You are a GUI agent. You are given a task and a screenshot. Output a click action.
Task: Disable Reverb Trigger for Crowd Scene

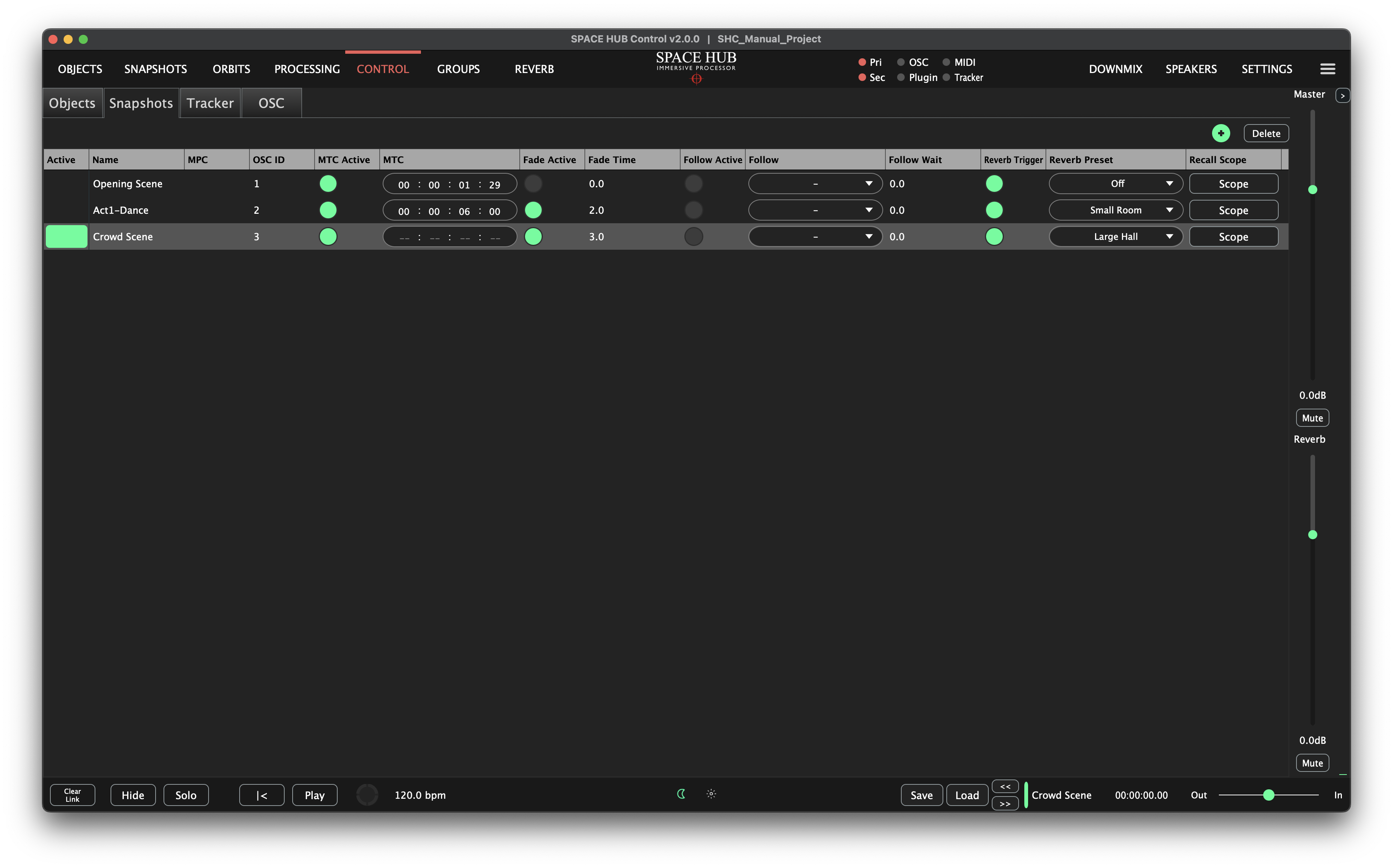coord(994,236)
